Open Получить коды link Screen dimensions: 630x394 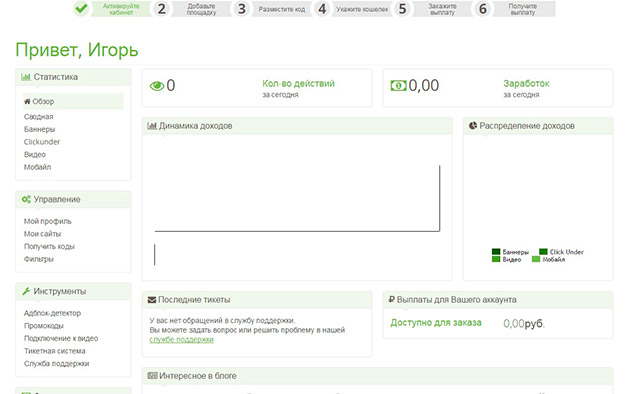tap(49, 246)
